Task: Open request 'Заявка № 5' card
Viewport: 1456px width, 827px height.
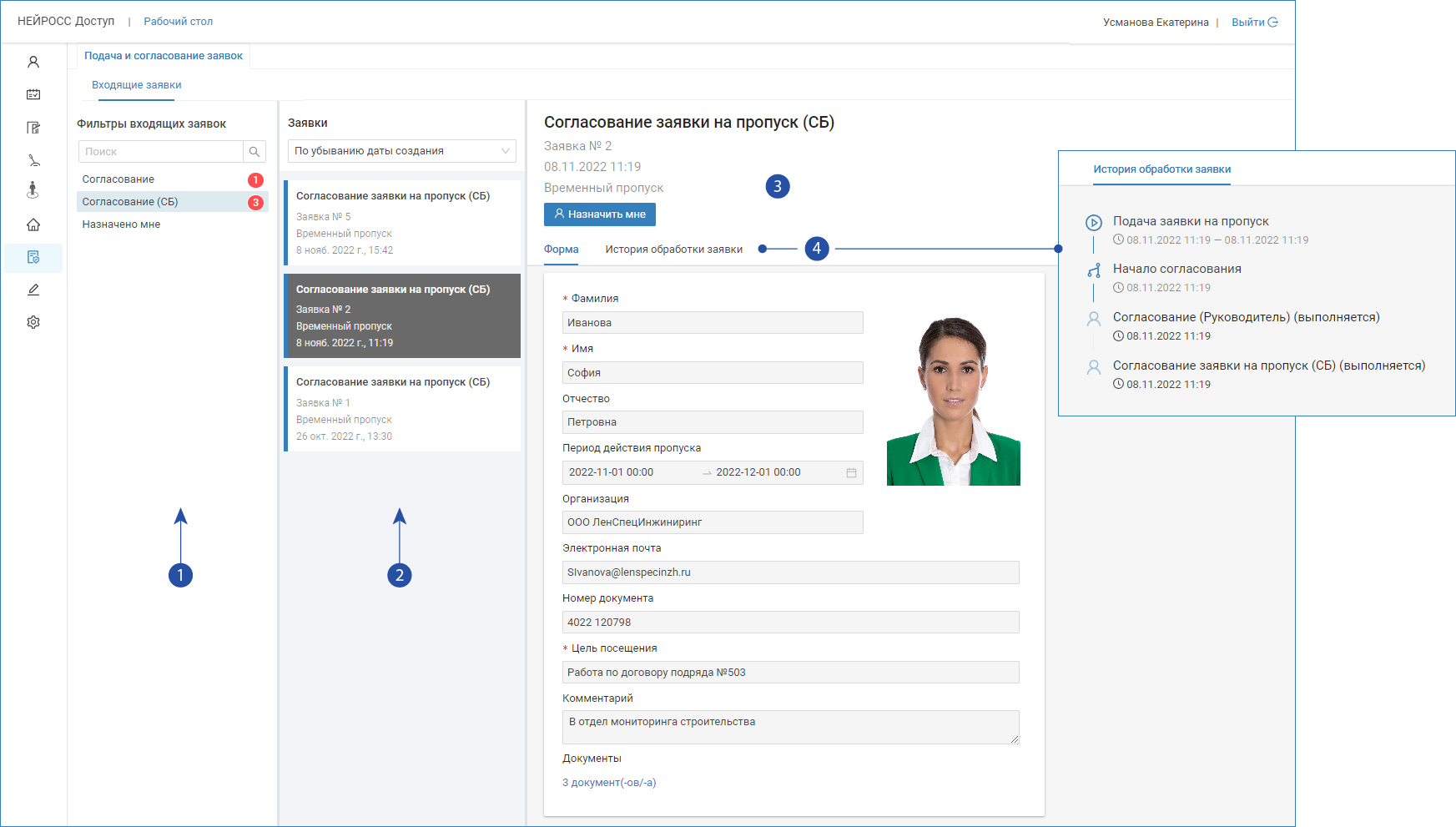Action: click(x=402, y=223)
